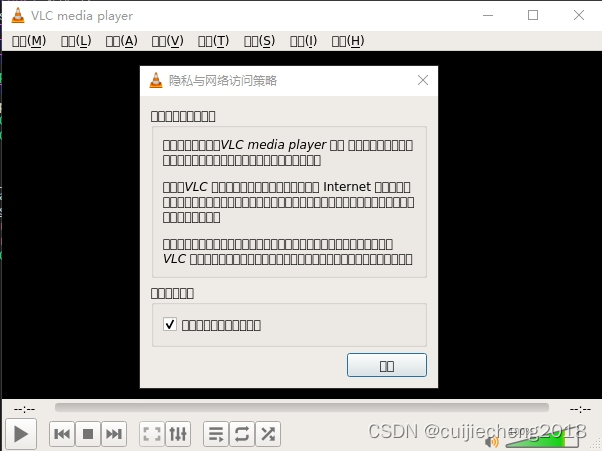
Task: Toggle fullscreen video mode
Action: tap(152, 434)
